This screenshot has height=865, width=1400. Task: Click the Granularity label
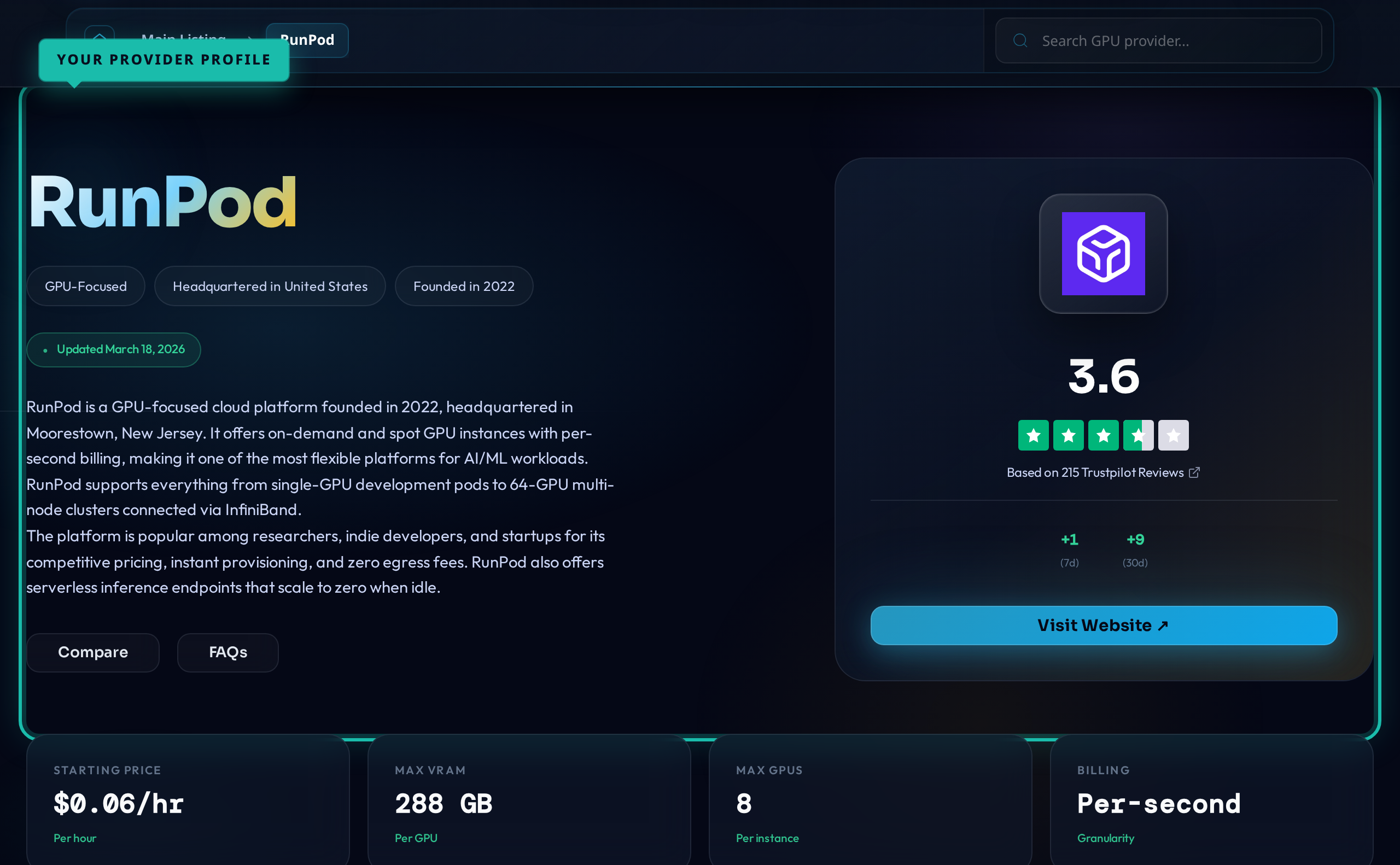tap(1105, 838)
